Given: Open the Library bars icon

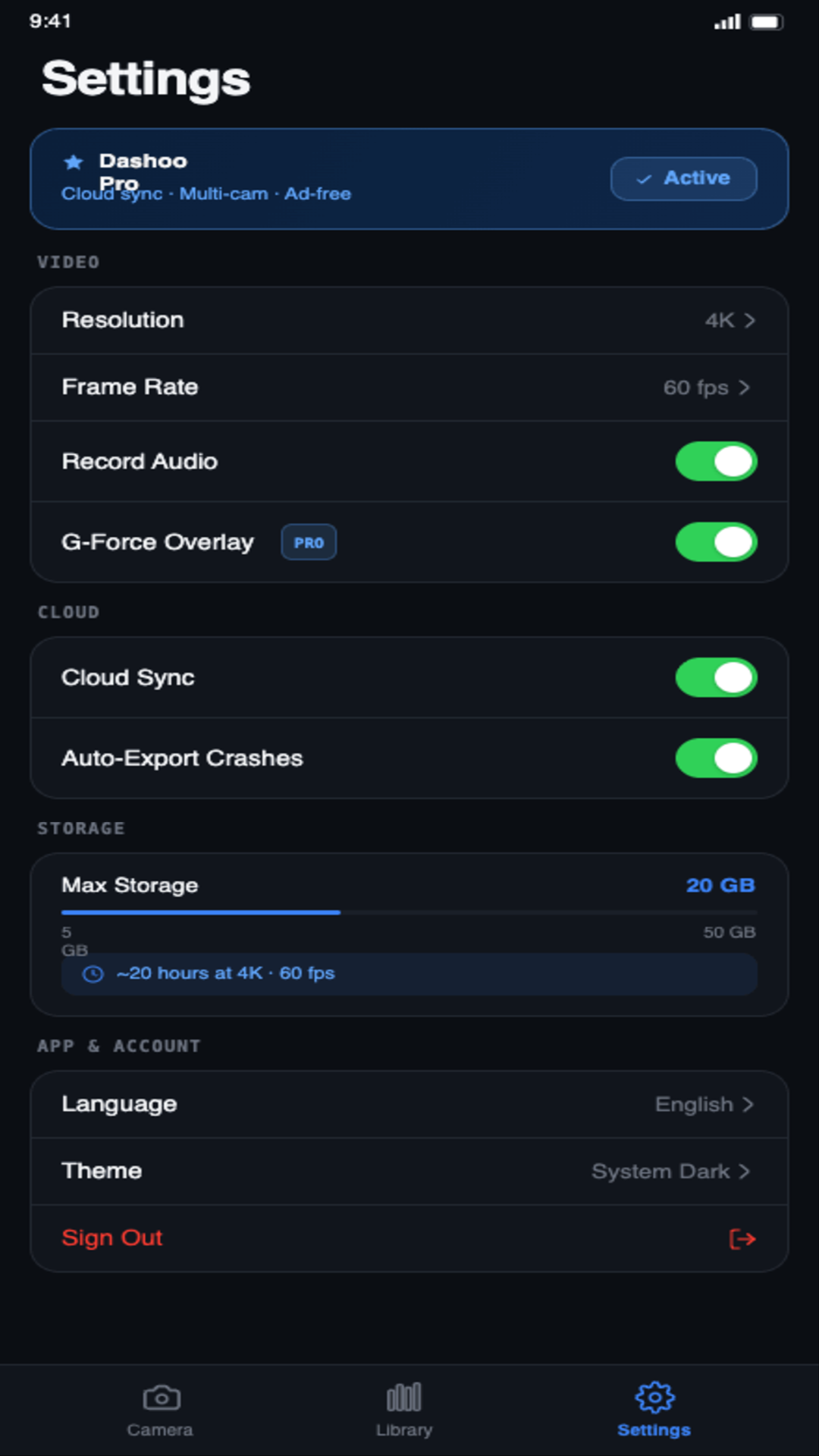Looking at the screenshot, I should tap(403, 1397).
